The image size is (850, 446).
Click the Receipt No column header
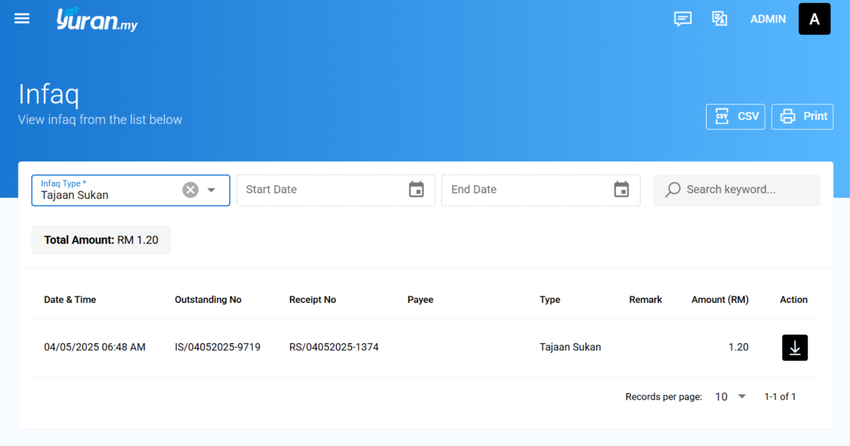point(312,300)
